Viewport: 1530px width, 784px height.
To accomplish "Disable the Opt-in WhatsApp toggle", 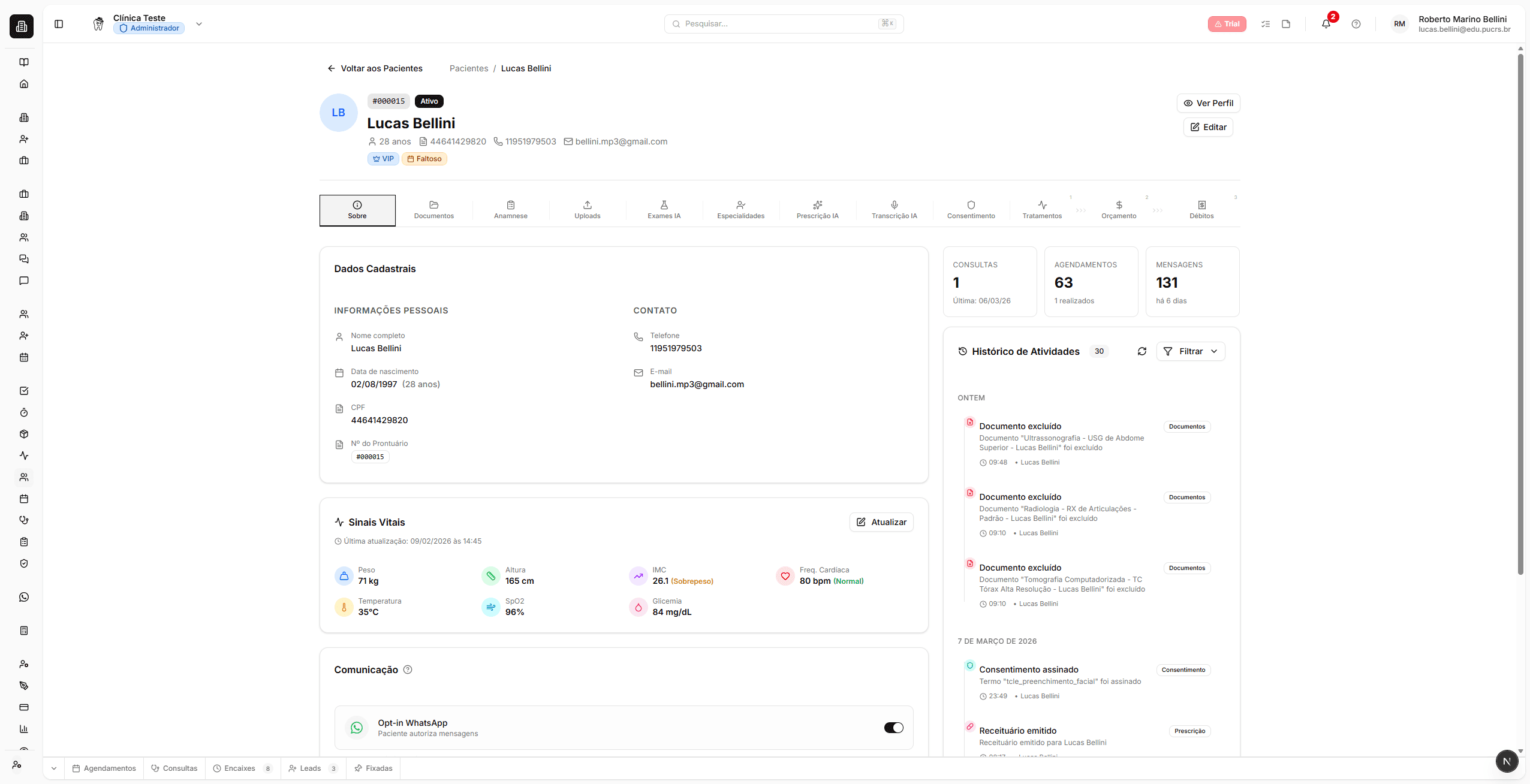I will point(893,728).
